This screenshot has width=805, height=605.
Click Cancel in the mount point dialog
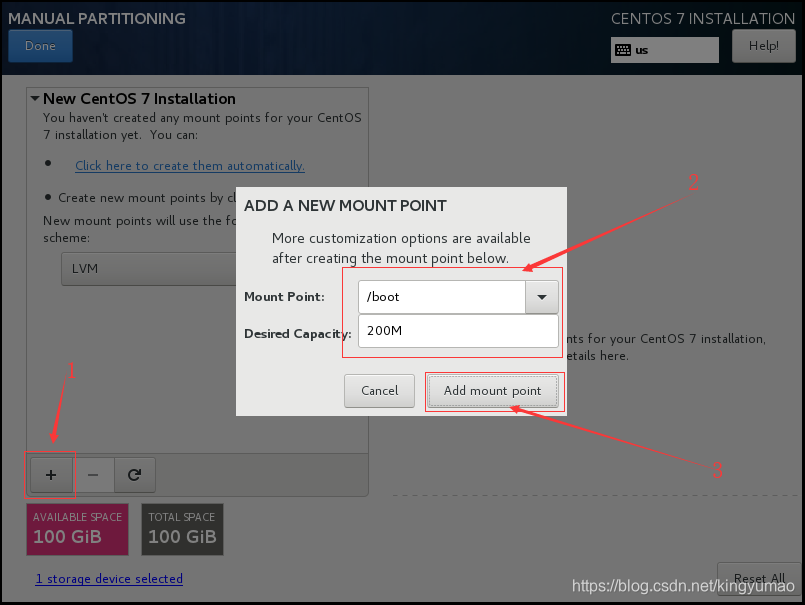pos(379,391)
